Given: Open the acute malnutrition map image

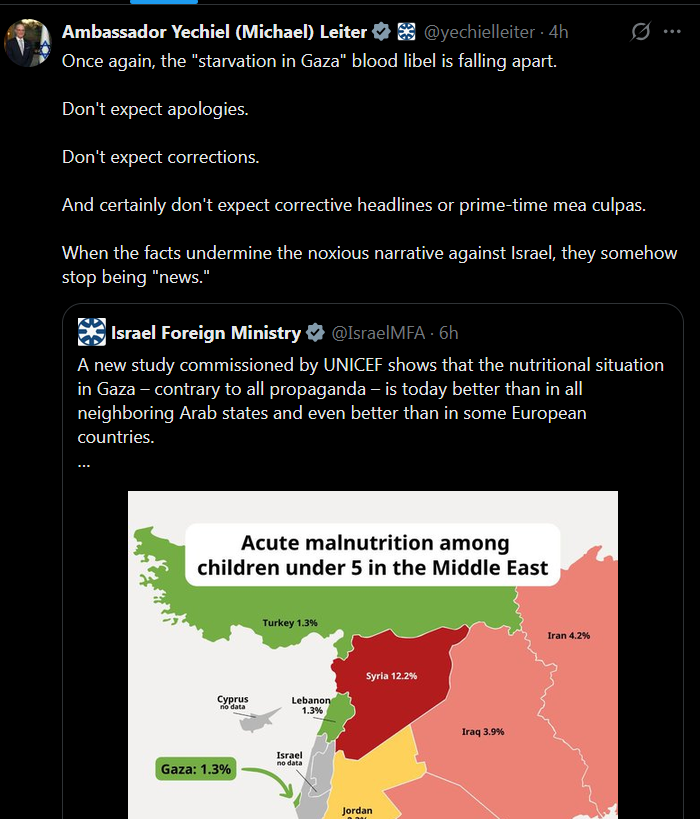Looking at the screenshot, I should click(x=372, y=655).
